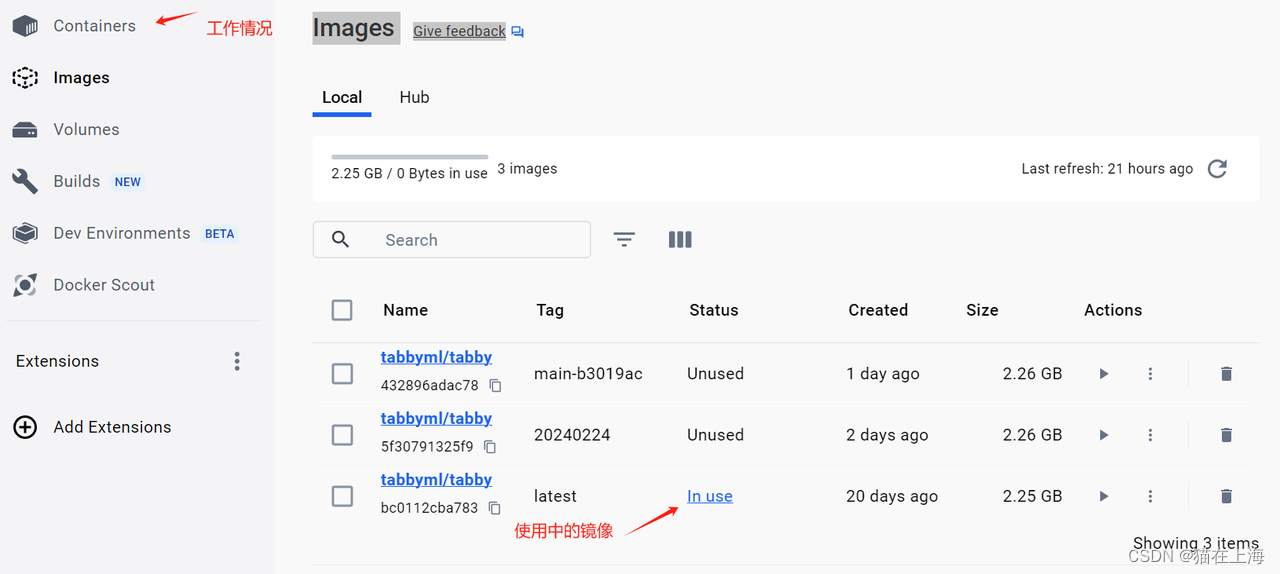Sort by the Created column header
Screen dimensions: 1280x574
pyautogui.click(x=878, y=310)
